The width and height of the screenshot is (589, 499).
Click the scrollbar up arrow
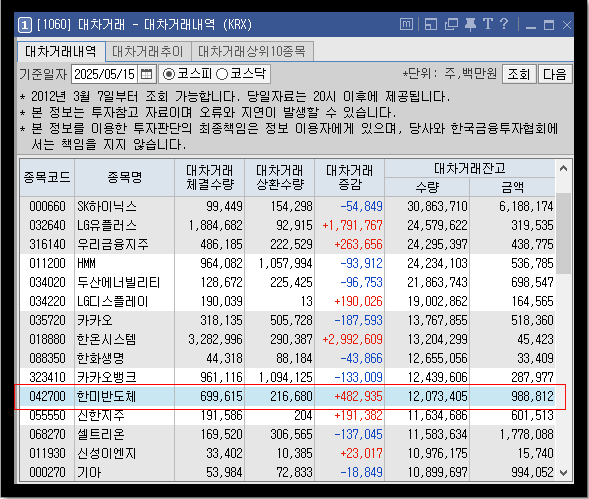click(563, 169)
